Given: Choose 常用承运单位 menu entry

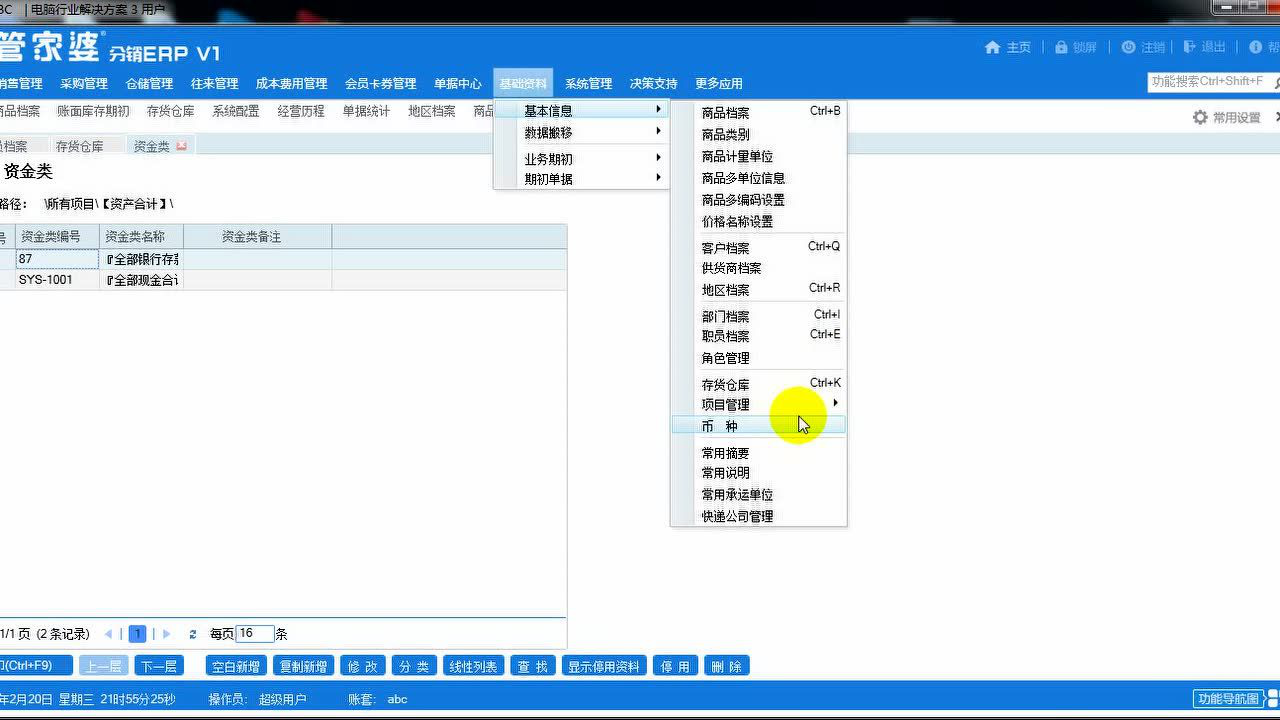Looking at the screenshot, I should (758, 495).
